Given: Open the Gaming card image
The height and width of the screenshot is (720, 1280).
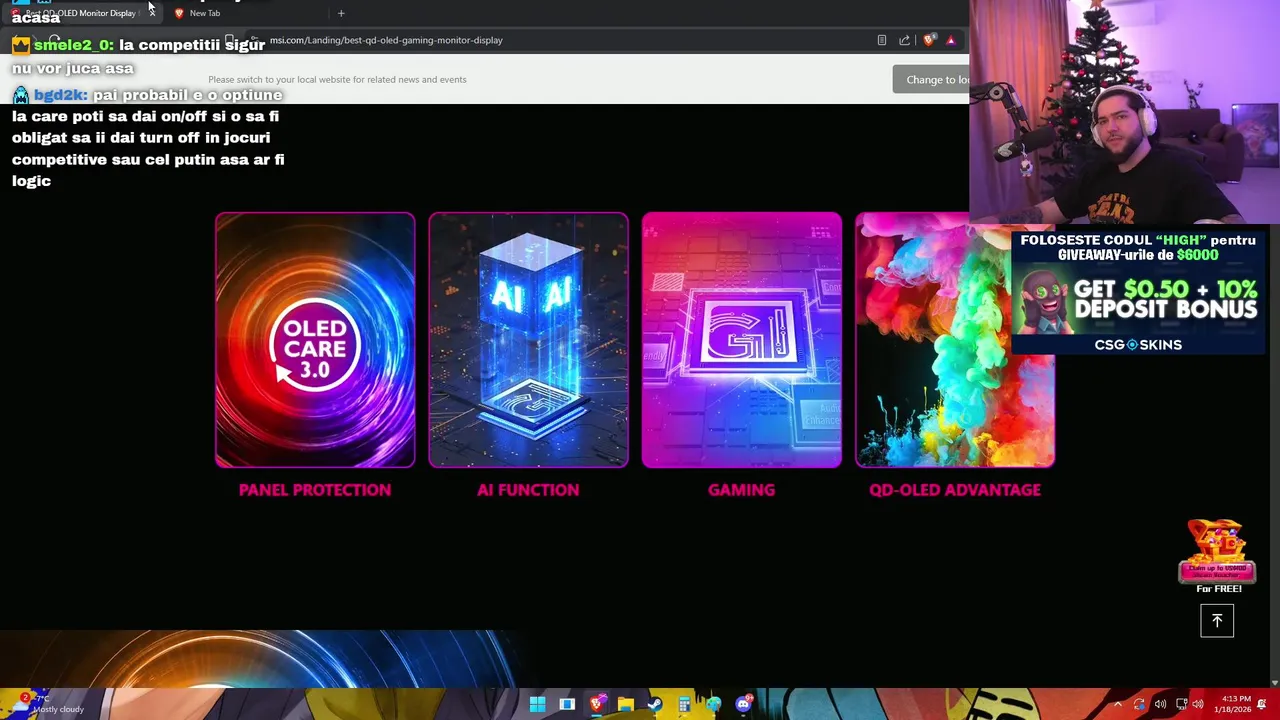Looking at the screenshot, I should tap(741, 340).
